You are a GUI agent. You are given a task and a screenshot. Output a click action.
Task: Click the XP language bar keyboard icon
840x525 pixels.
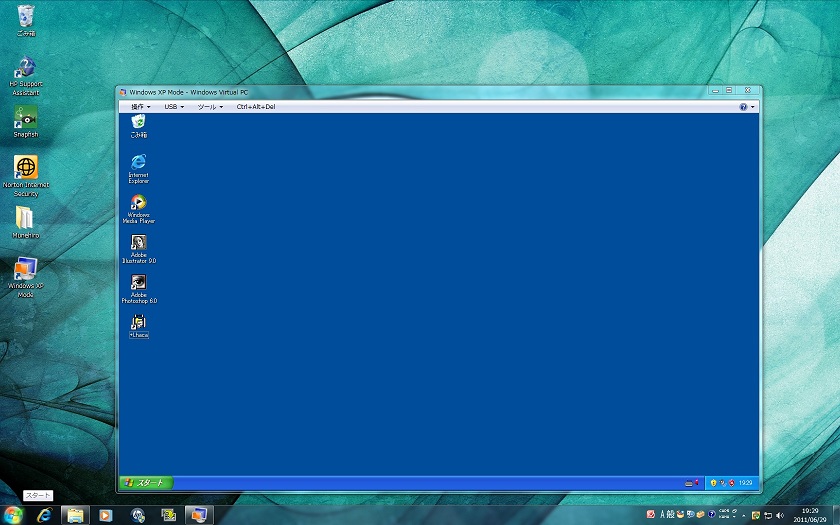pyautogui.click(x=689, y=484)
